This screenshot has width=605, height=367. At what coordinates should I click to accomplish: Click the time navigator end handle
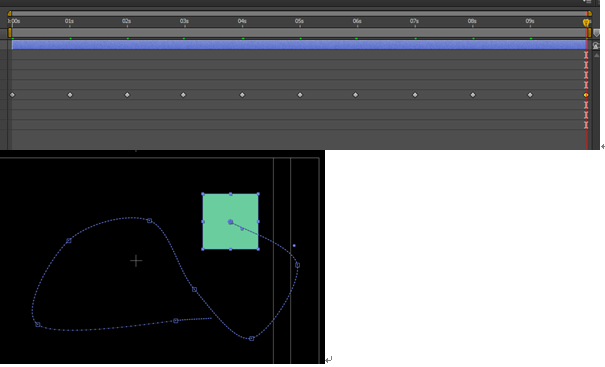tap(589, 14)
